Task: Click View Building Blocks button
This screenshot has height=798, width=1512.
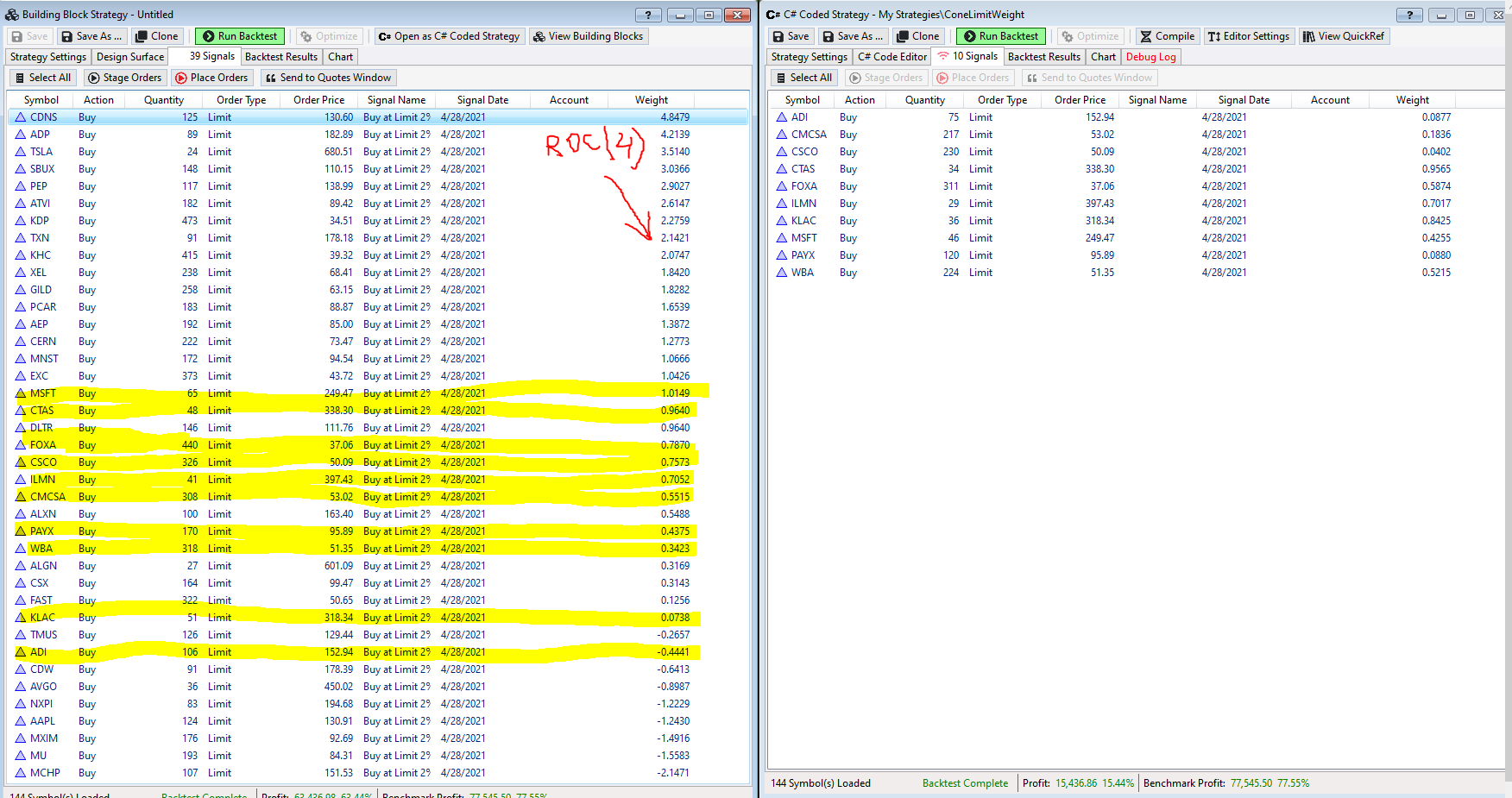Action: [588, 36]
